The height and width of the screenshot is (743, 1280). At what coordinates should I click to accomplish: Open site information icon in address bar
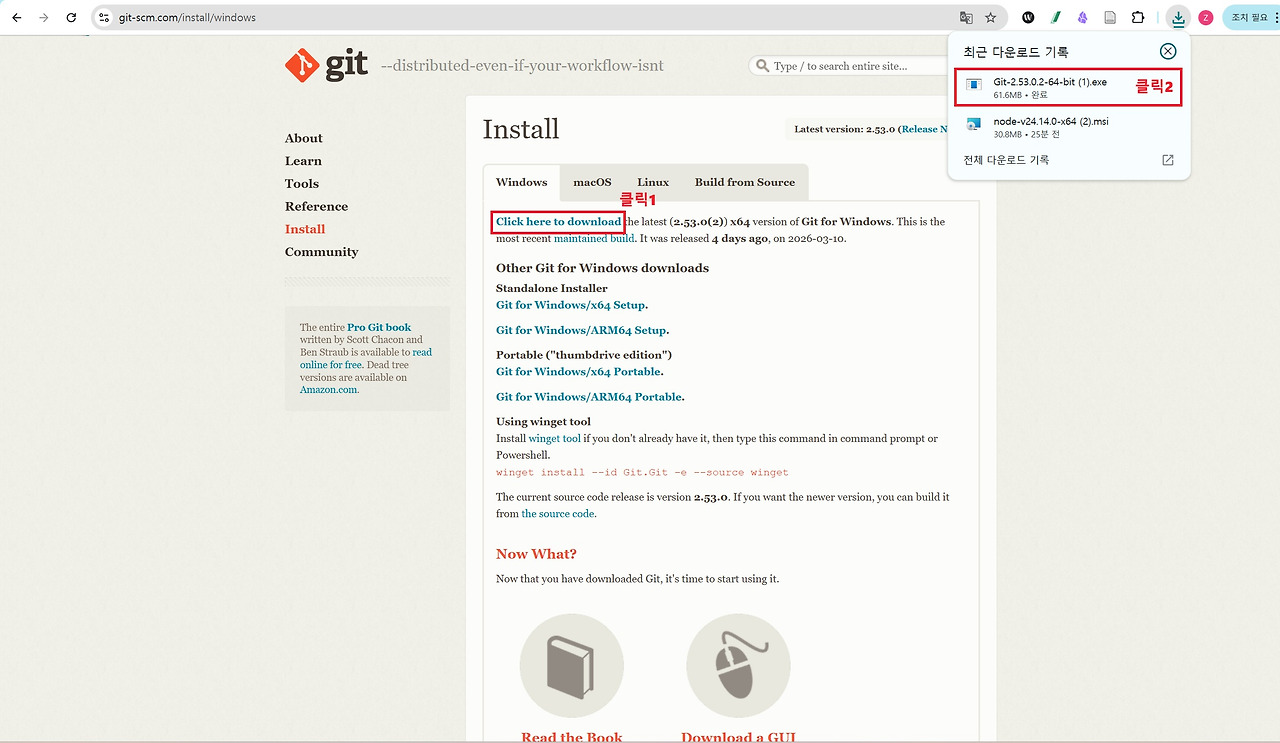pos(103,18)
